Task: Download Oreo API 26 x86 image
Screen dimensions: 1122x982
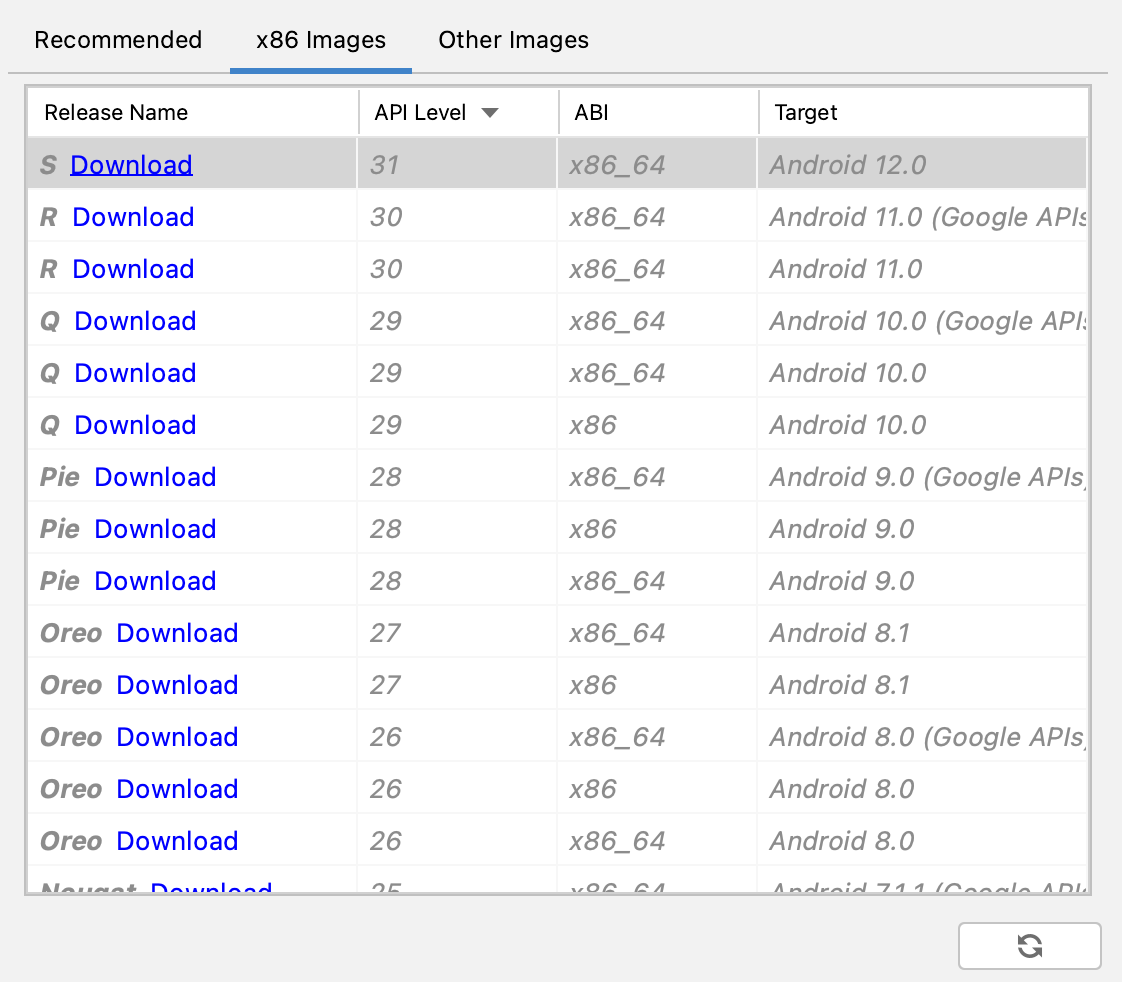Action: pos(177,789)
